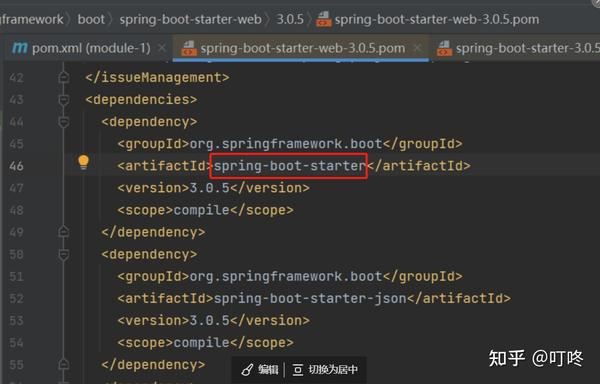Screen dimensions: 600x384
Task: Select the 3.0.5 breadcrumb segment
Action: [x=290, y=19]
